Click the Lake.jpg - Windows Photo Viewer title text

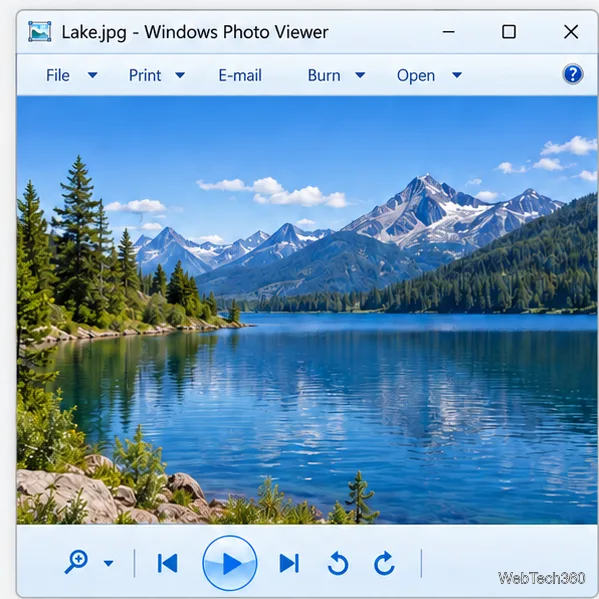coord(195,32)
